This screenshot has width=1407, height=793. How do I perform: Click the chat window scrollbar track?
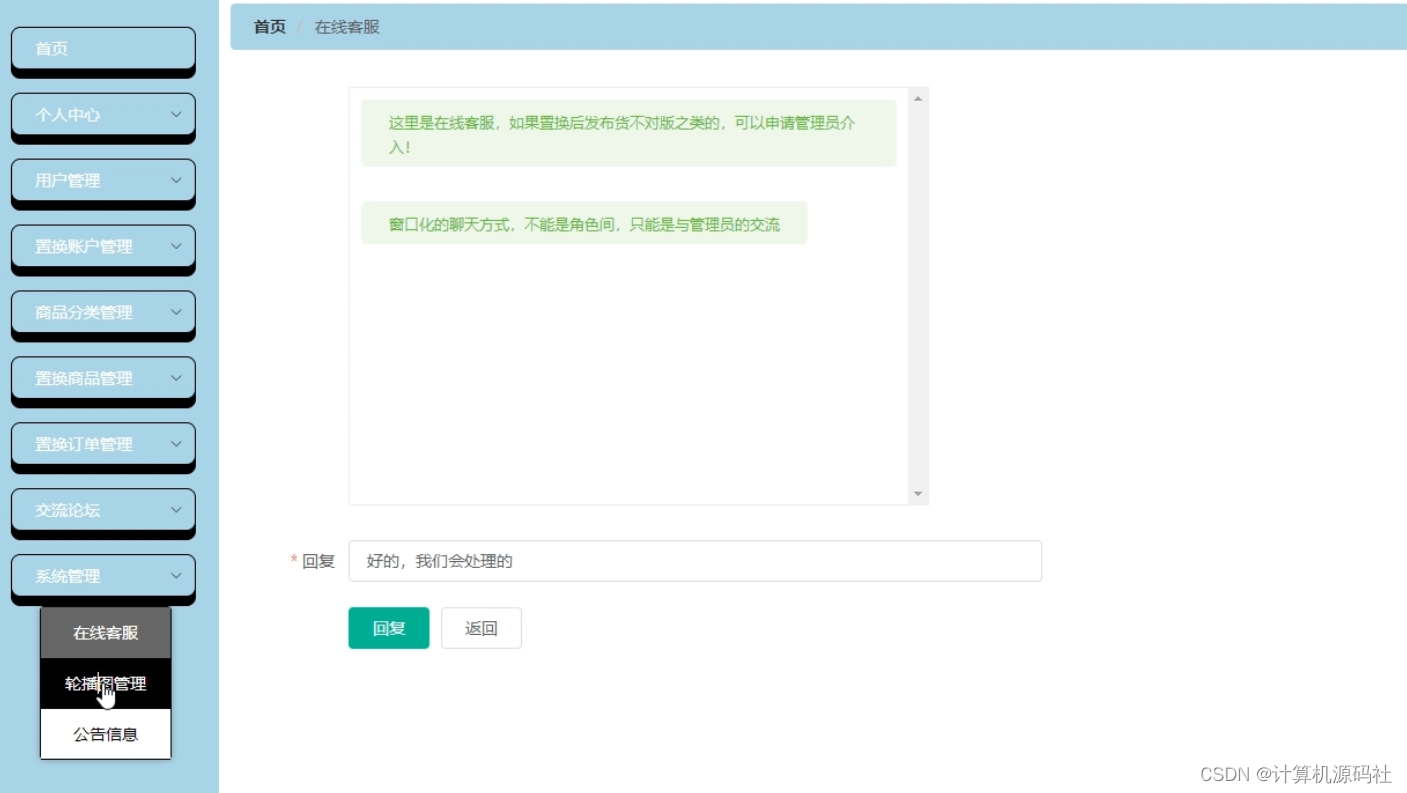pyautogui.click(x=918, y=296)
